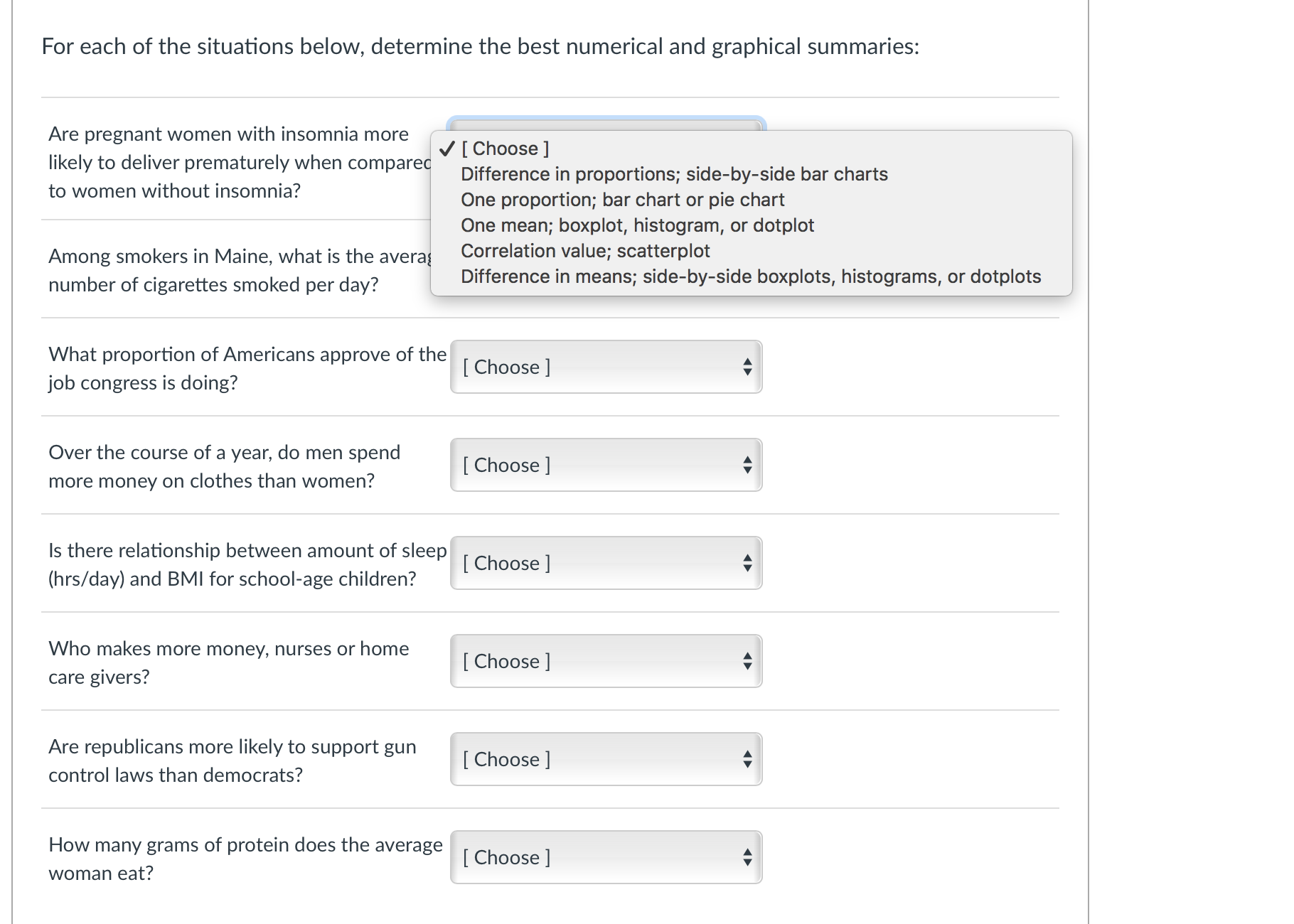The height and width of the screenshot is (924, 1294).
Task: Click the nurses or home care givers question text
Action: click(x=228, y=662)
